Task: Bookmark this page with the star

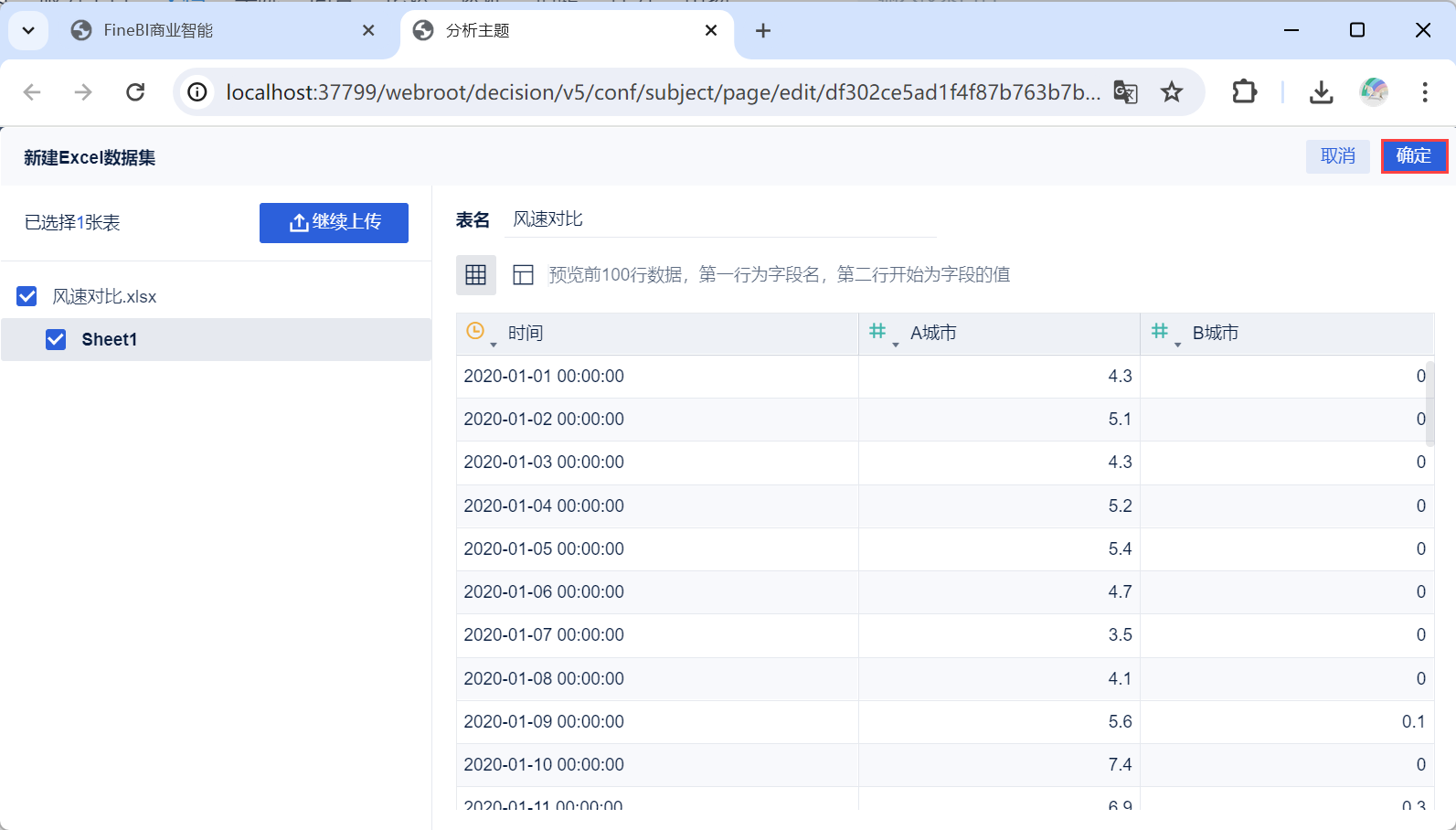Action: coord(1172,92)
